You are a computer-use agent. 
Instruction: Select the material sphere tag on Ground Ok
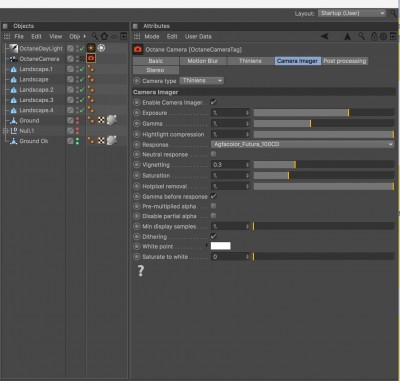112,140
